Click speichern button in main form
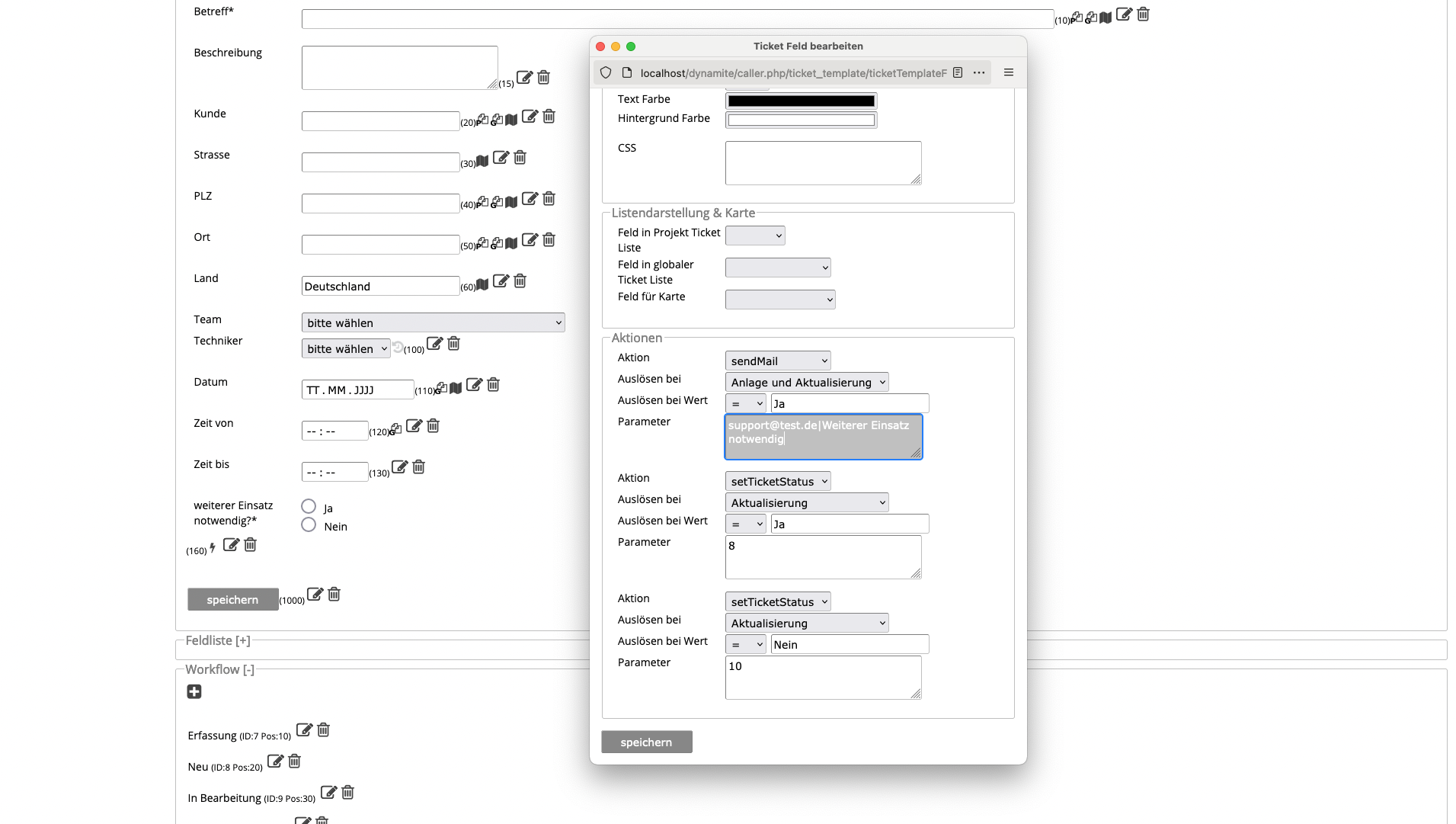The image size is (1456, 824). click(232, 600)
